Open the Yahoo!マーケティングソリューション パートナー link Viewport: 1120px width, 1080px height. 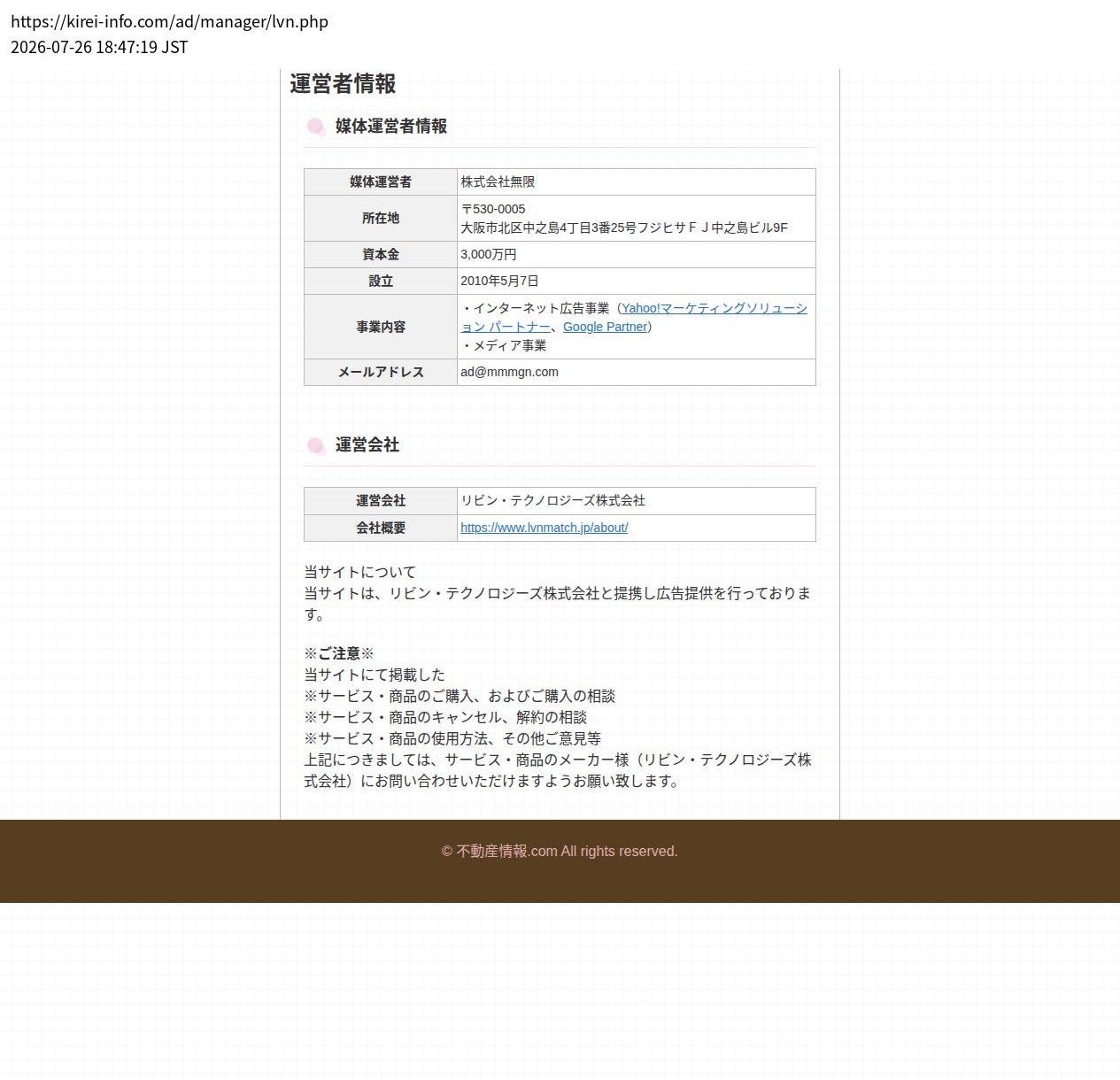tap(714, 308)
